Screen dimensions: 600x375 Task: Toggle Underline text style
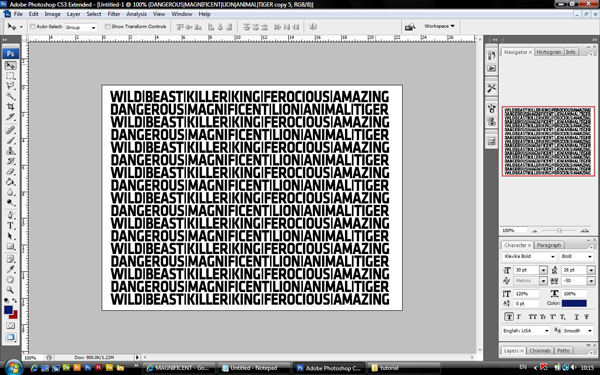(x=576, y=317)
